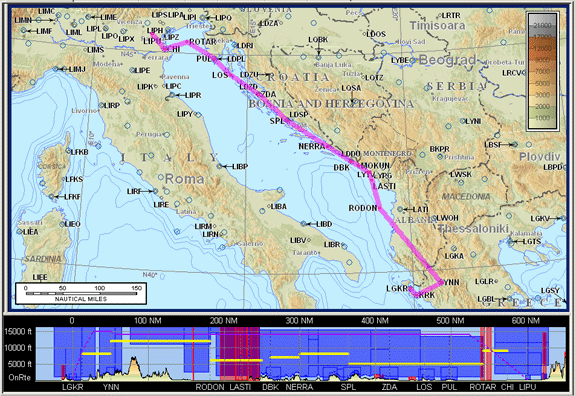Select RODON label in the profile view
Screen dimensions: 576x396
pyautogui.click(x=210, y=387)
